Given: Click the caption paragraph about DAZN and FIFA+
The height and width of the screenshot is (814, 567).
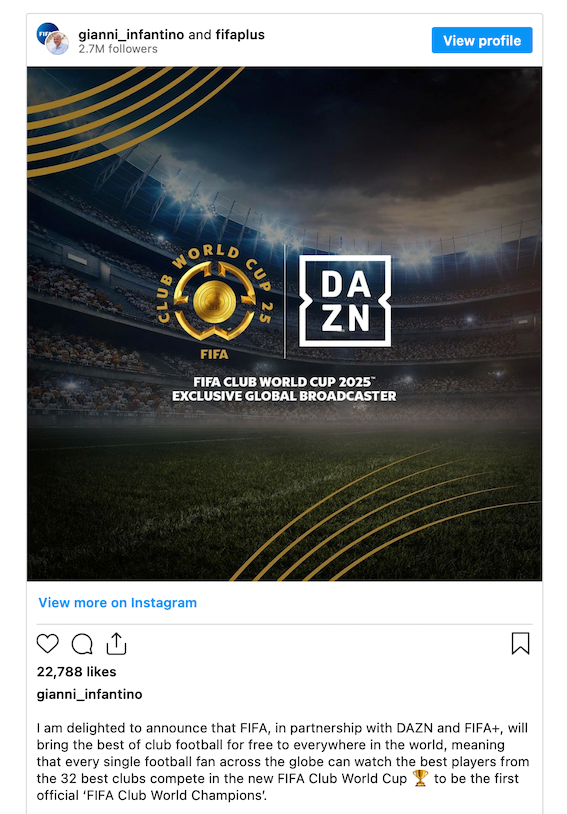Looking at the screenshot, I should click(282, 762).
